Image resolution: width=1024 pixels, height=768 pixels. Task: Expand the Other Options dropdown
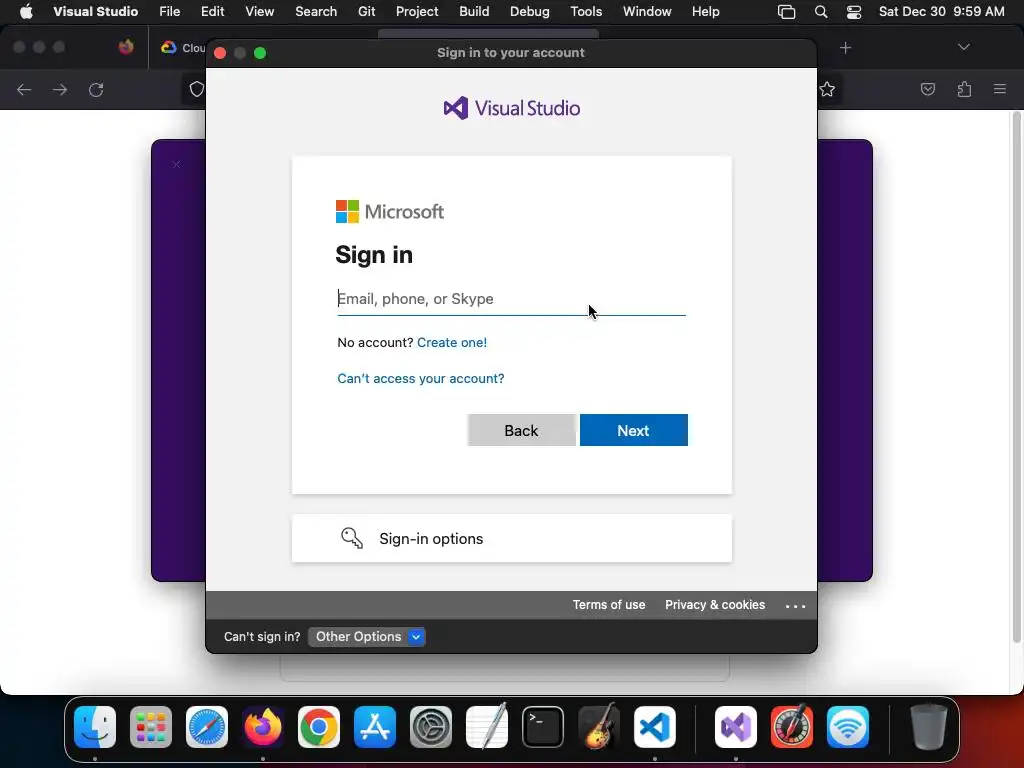[366, 637]
